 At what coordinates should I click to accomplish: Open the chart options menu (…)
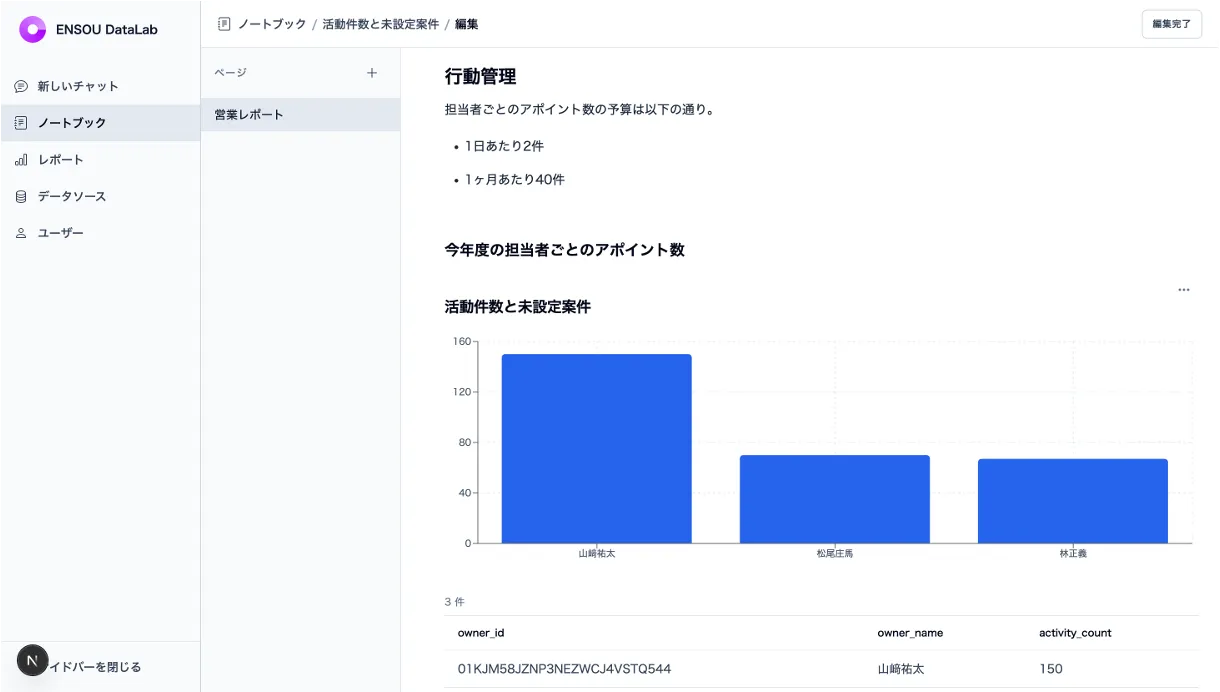click(1184, 289)
